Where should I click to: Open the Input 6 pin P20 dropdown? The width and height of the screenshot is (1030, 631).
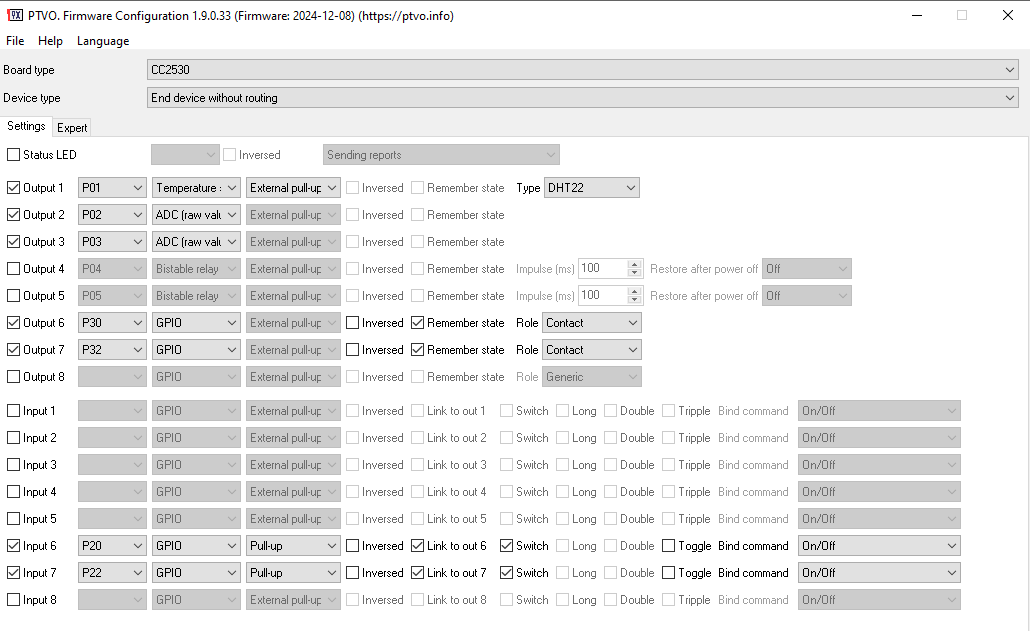112,545
